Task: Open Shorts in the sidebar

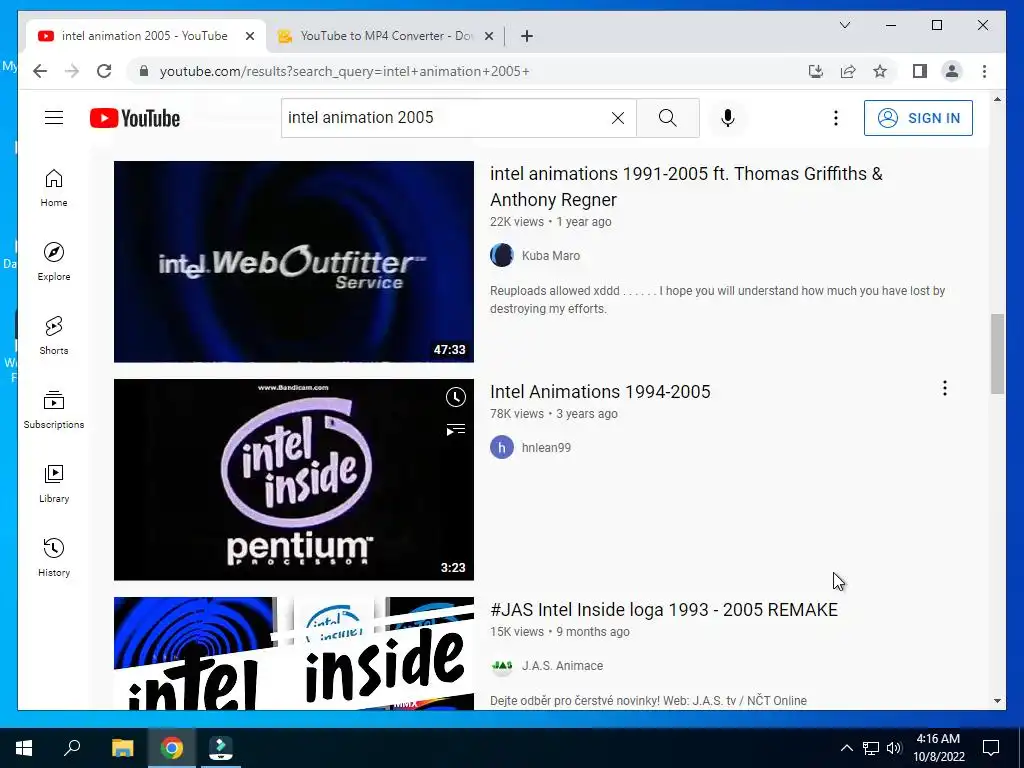Action: coord(54,336)
